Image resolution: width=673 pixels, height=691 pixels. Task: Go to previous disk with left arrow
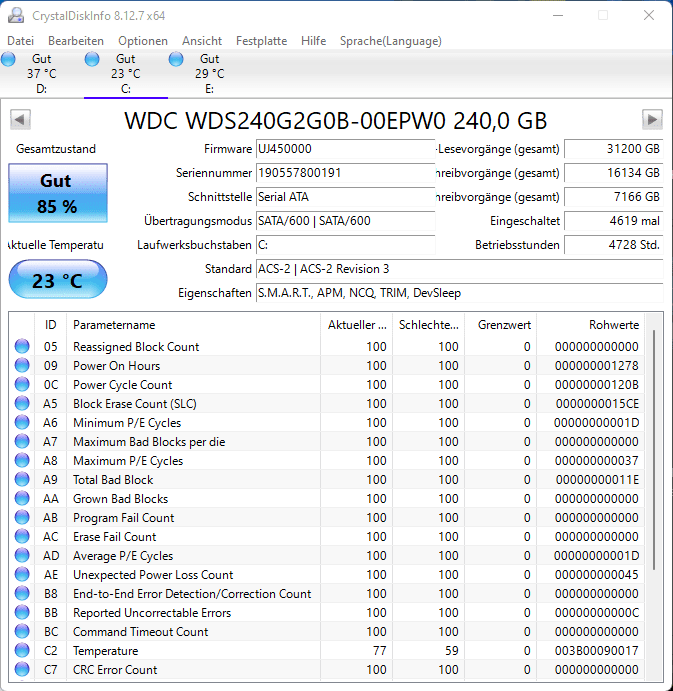click(20, 119)
